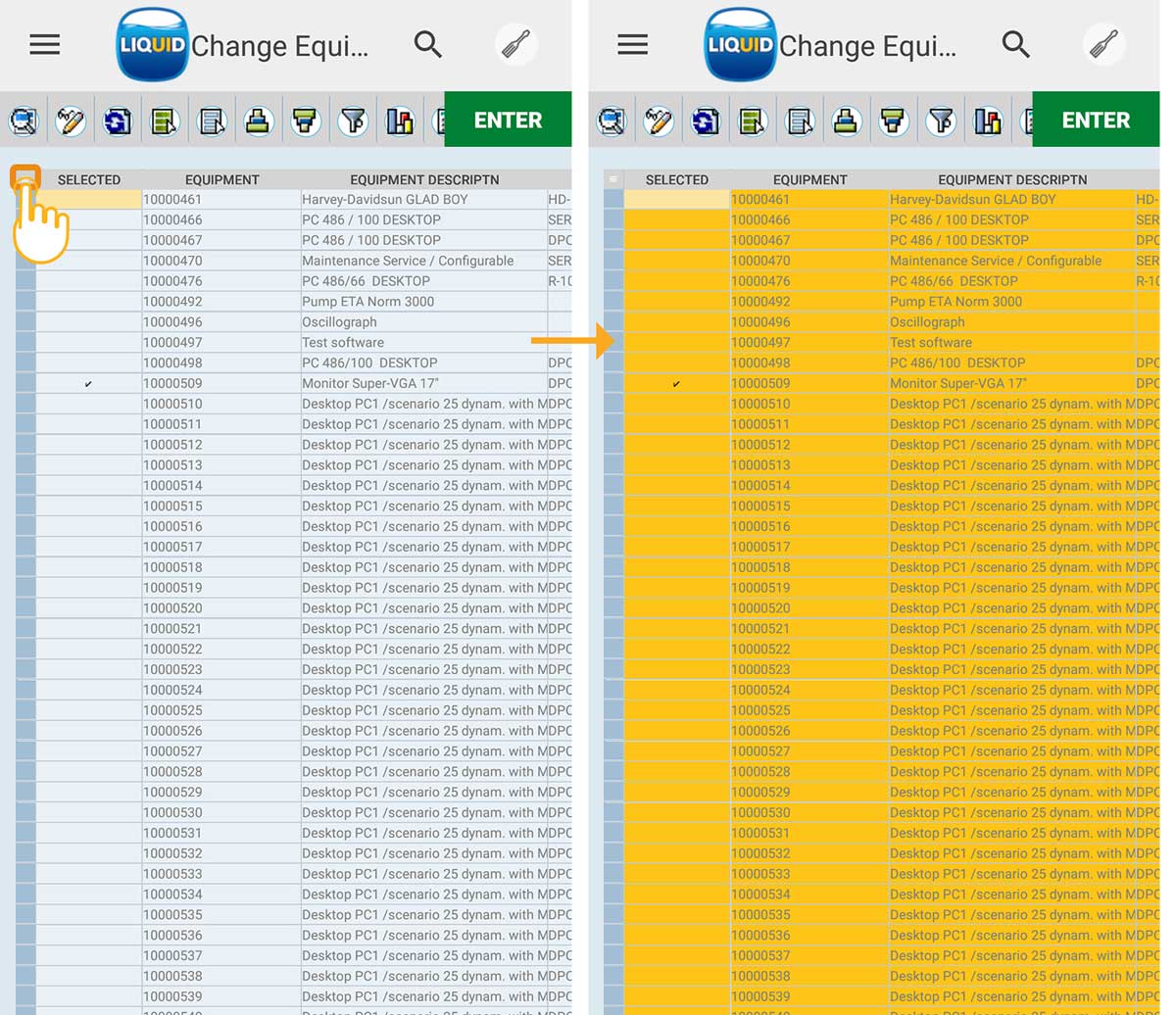Viewport: 1176px width, 1015px height.
Task: Open the hamburger menu in the right panel
Action: coord(633,45)
